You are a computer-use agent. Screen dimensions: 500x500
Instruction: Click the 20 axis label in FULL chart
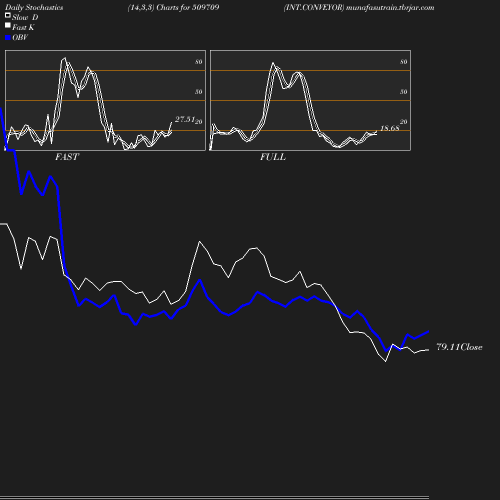pyautogui.click(x=404, y=122)
